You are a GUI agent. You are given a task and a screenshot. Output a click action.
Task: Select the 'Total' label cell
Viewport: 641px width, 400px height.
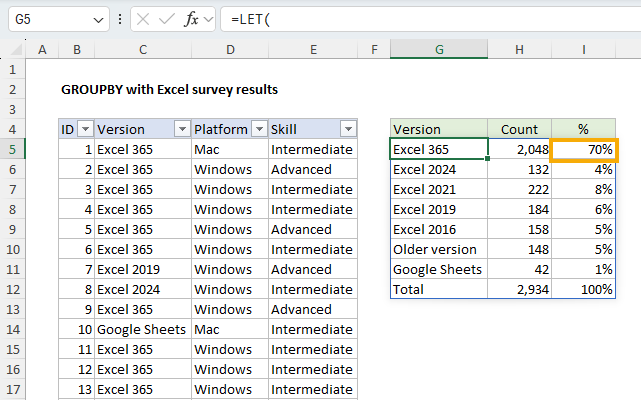[439, 290]
